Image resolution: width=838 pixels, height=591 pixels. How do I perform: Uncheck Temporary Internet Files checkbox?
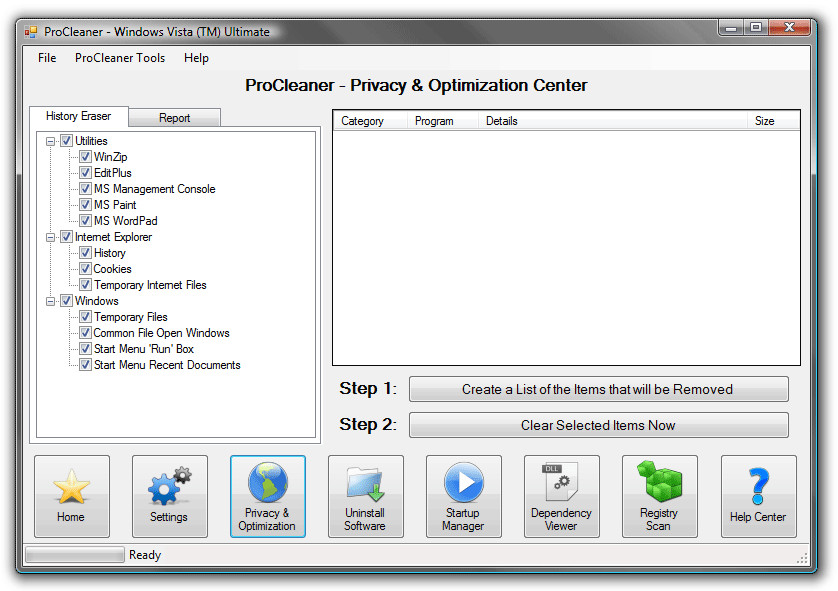(x=85, y=285)
